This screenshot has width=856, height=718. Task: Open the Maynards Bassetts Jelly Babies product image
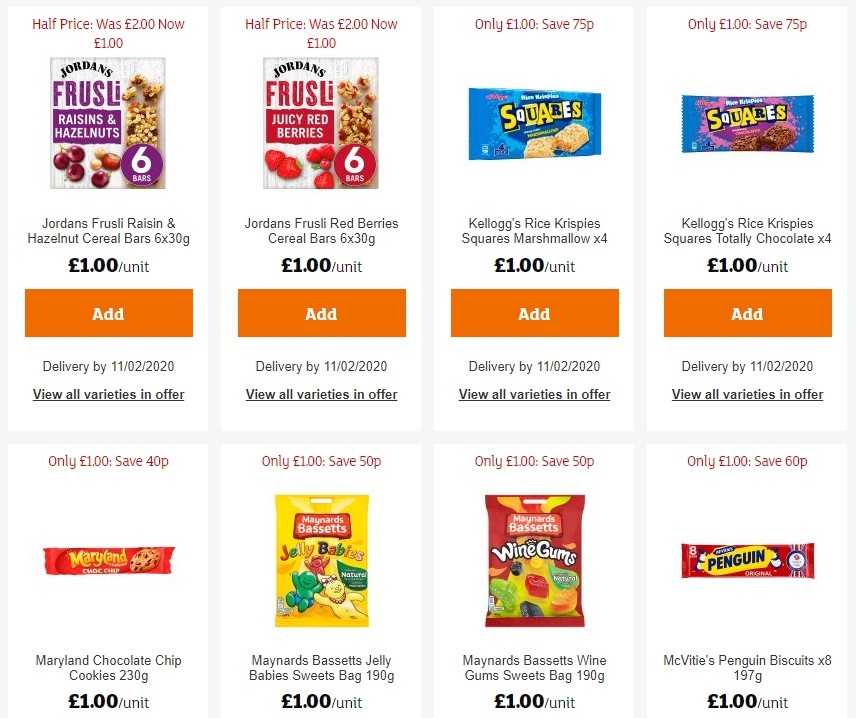[x=321, y=560]
